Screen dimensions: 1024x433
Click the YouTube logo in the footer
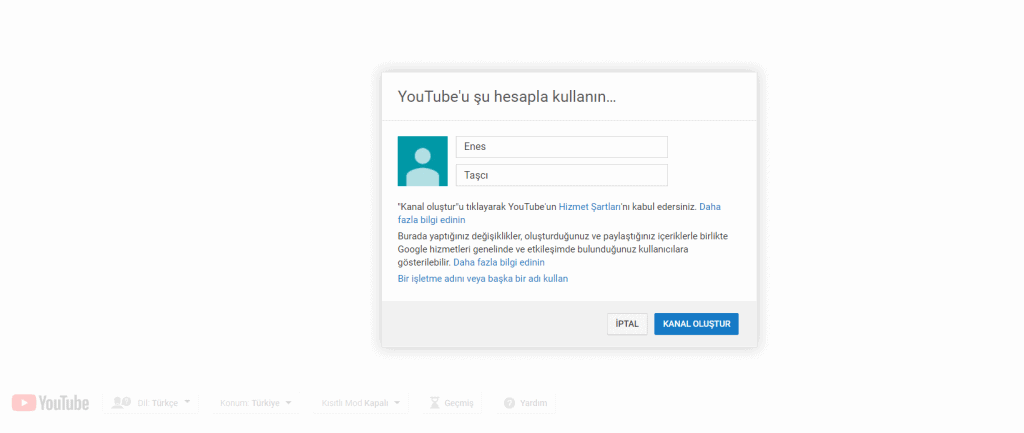click(50, 403)
